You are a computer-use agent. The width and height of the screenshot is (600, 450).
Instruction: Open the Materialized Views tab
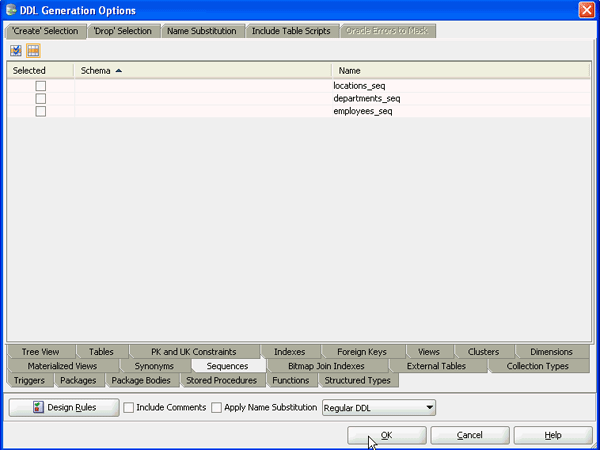coord(62,366)
